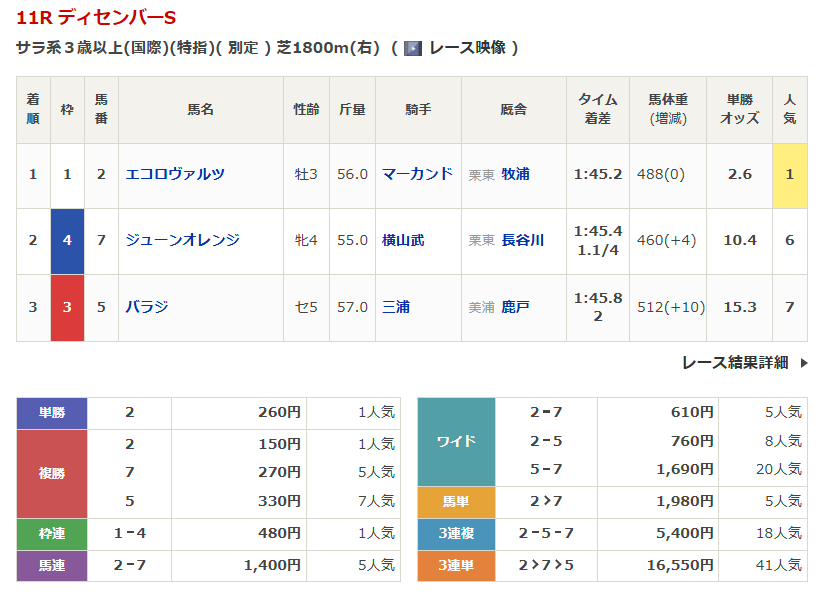Open horse page for エコロヴァルツ
825x592 pixels.
coord(175,174)
